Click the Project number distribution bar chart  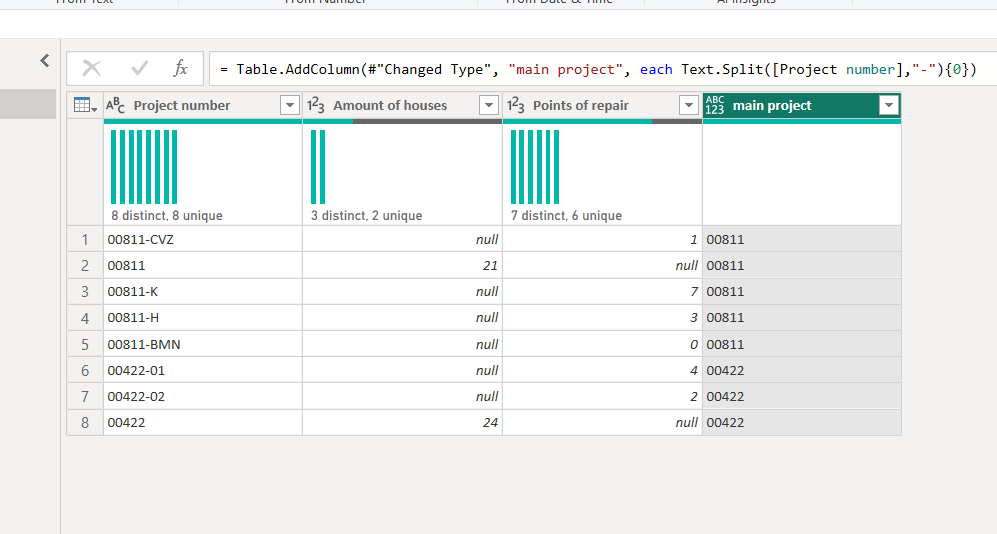(144, 167)
